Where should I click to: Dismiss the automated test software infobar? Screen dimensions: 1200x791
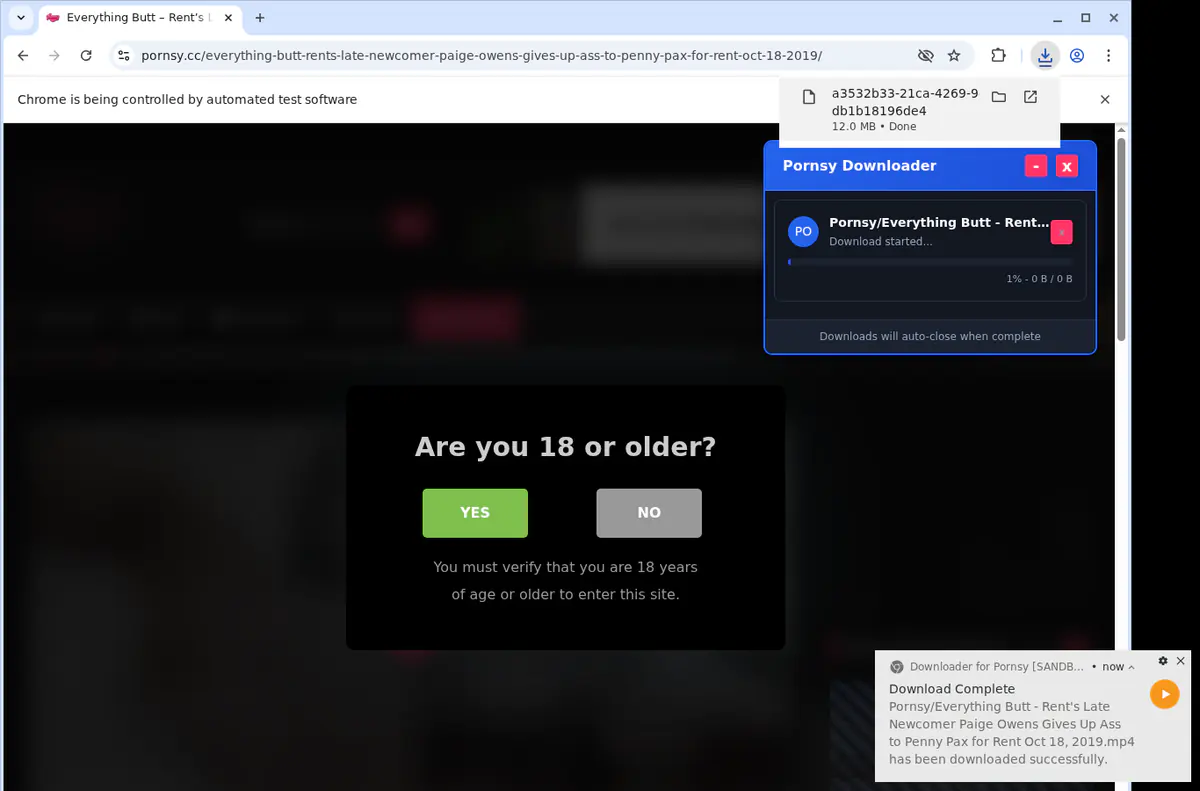pyautogui.click(x=1105, y=99)
